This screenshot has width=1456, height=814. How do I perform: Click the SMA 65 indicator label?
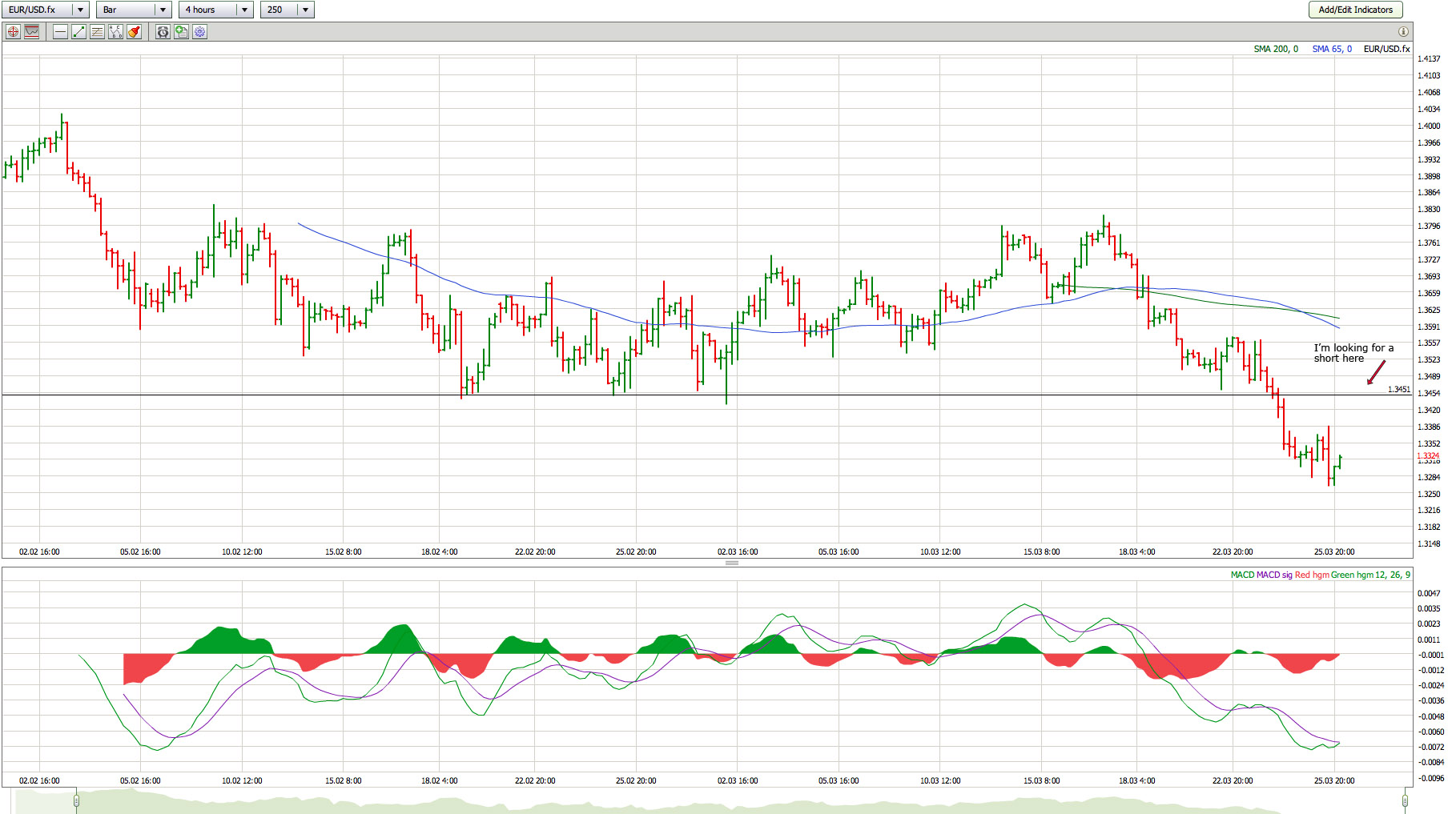pos(1331,49)
